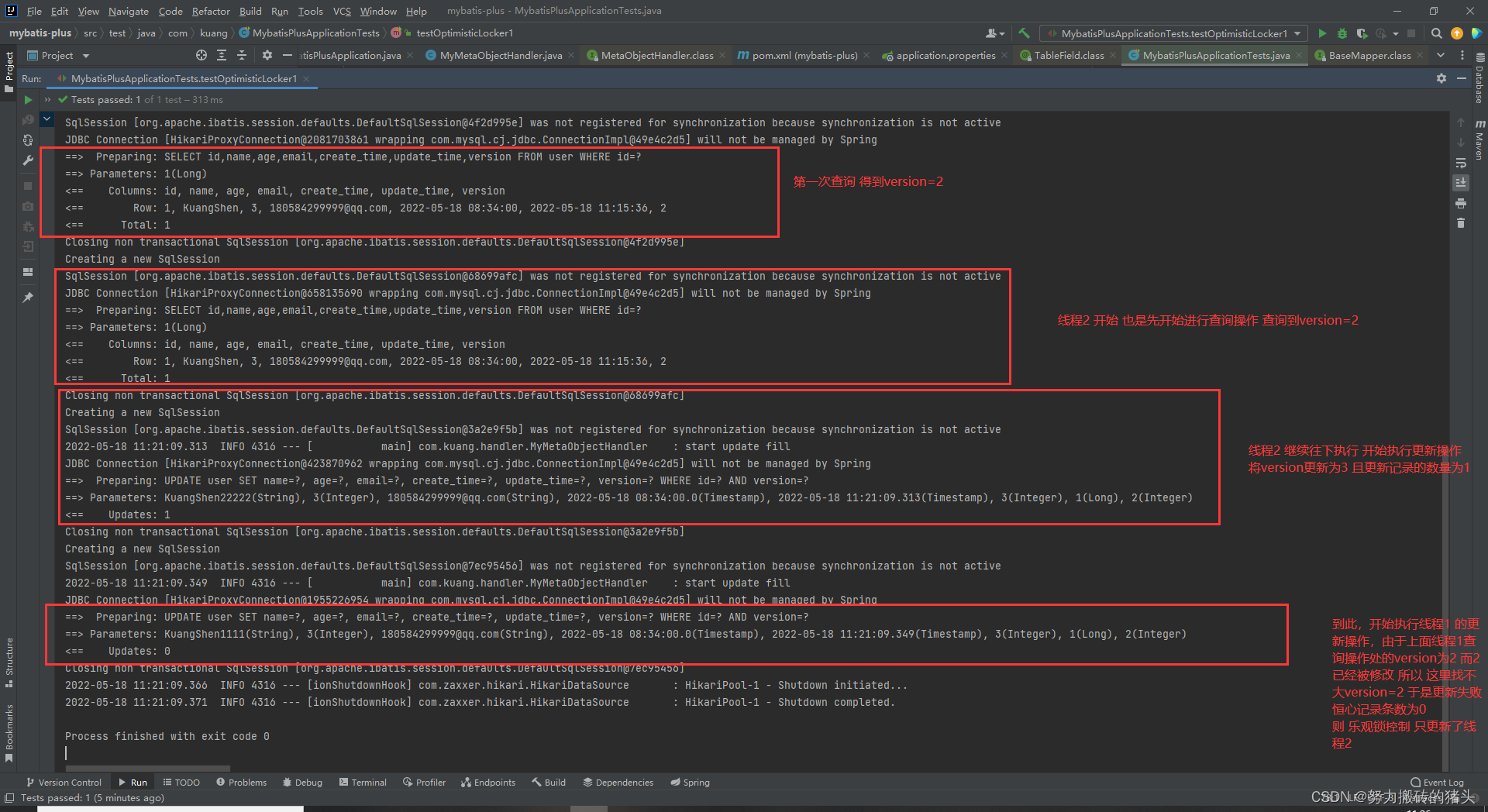1488x812 pixels.
Task: Open the wrench settings icon in Run panel
Action: click(28, 160)
